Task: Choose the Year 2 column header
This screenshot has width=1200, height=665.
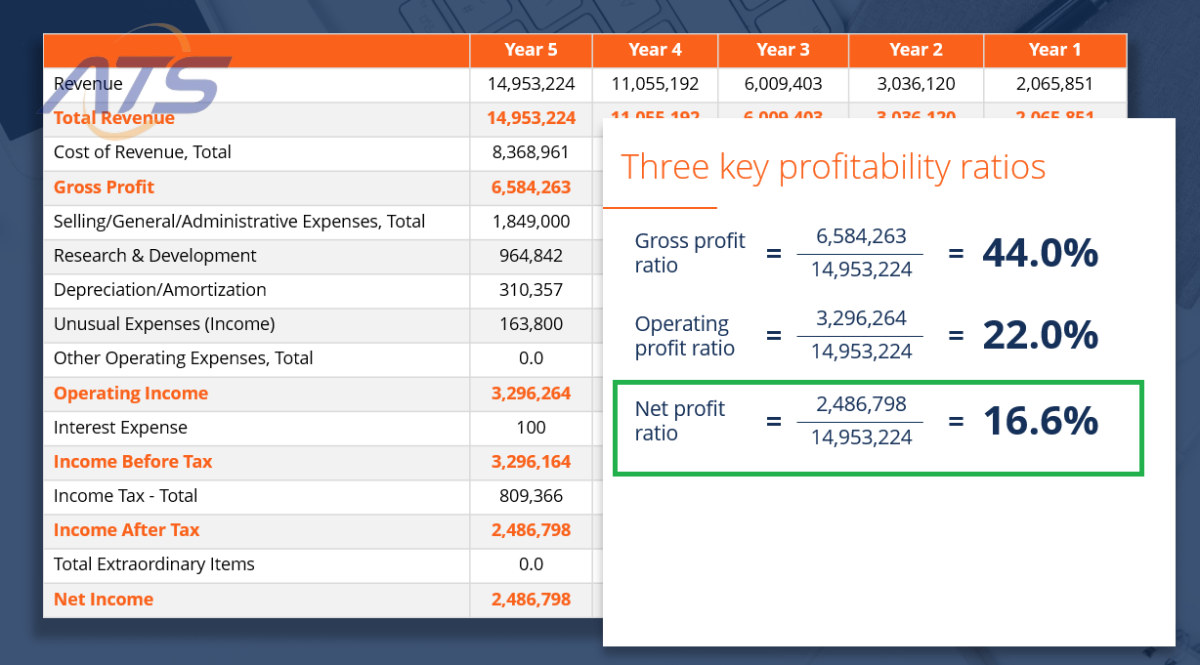Action: click(x=916, y=50)
